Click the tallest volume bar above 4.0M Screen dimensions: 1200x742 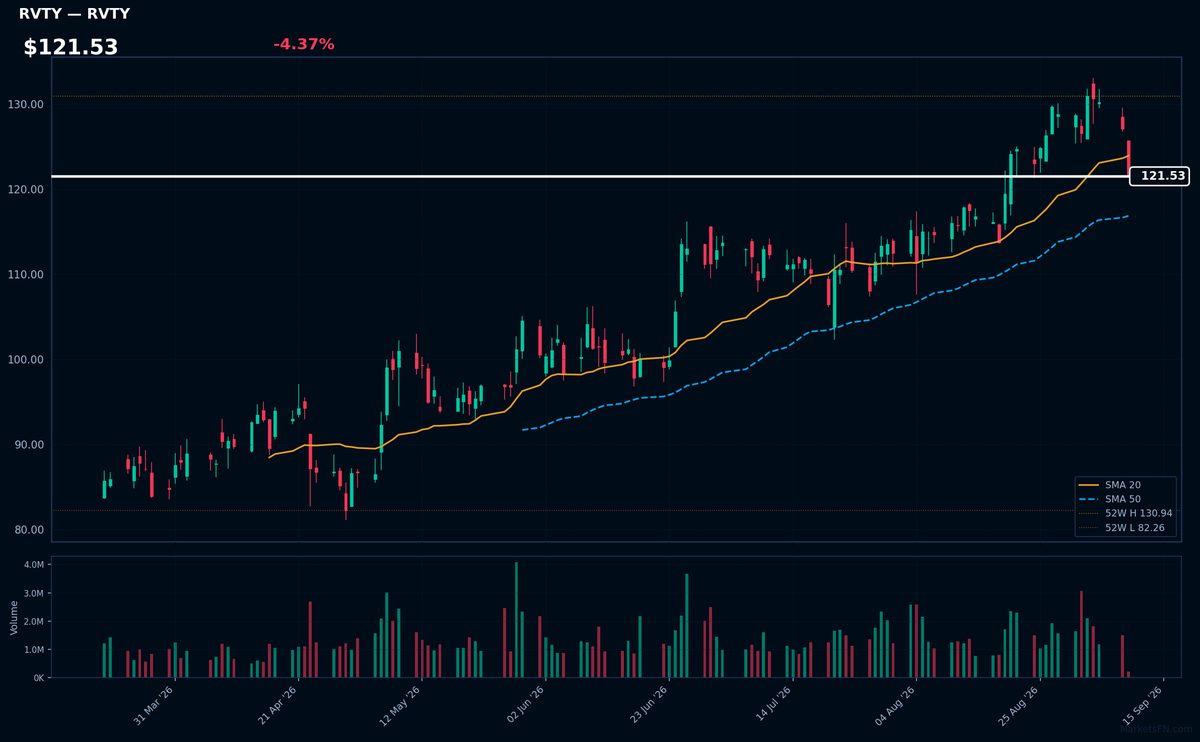[x=516, y=619]
